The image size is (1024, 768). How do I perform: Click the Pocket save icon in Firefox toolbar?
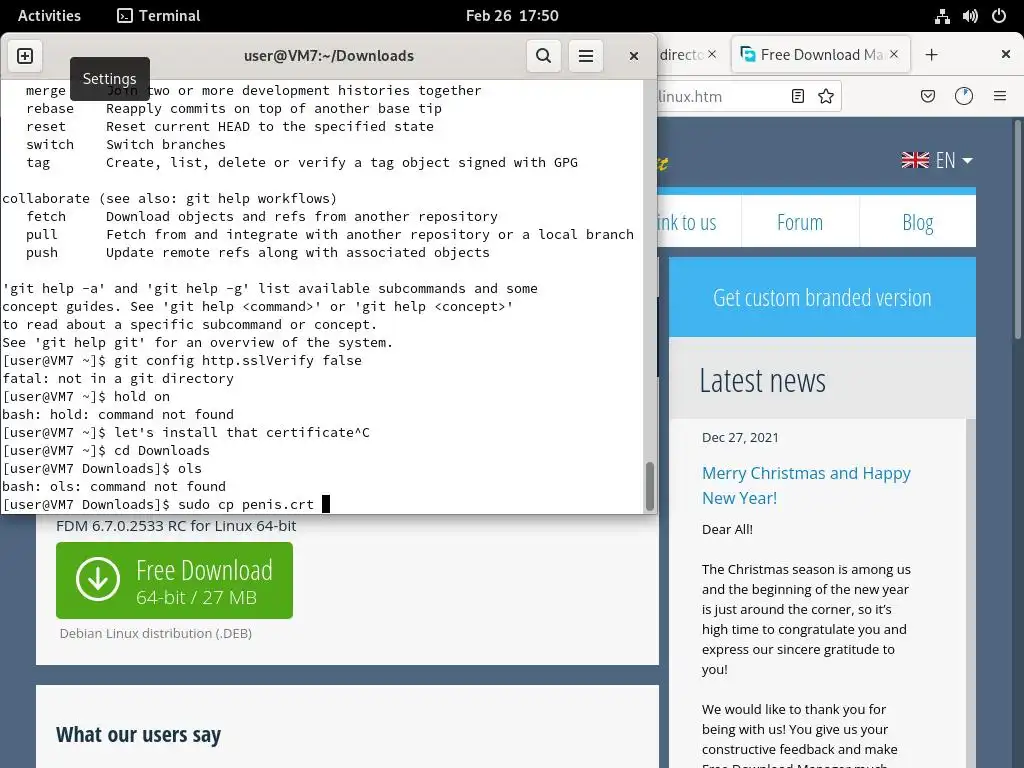click(927, 97)
